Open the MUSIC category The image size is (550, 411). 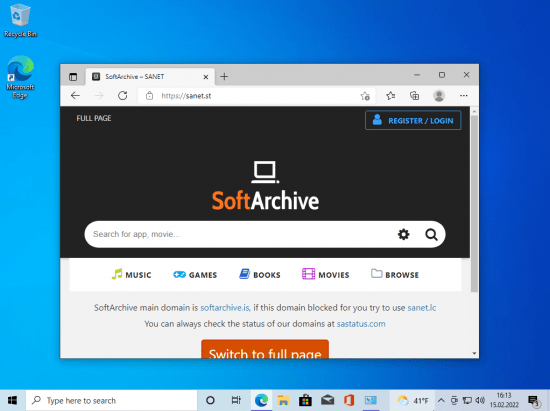132,275
